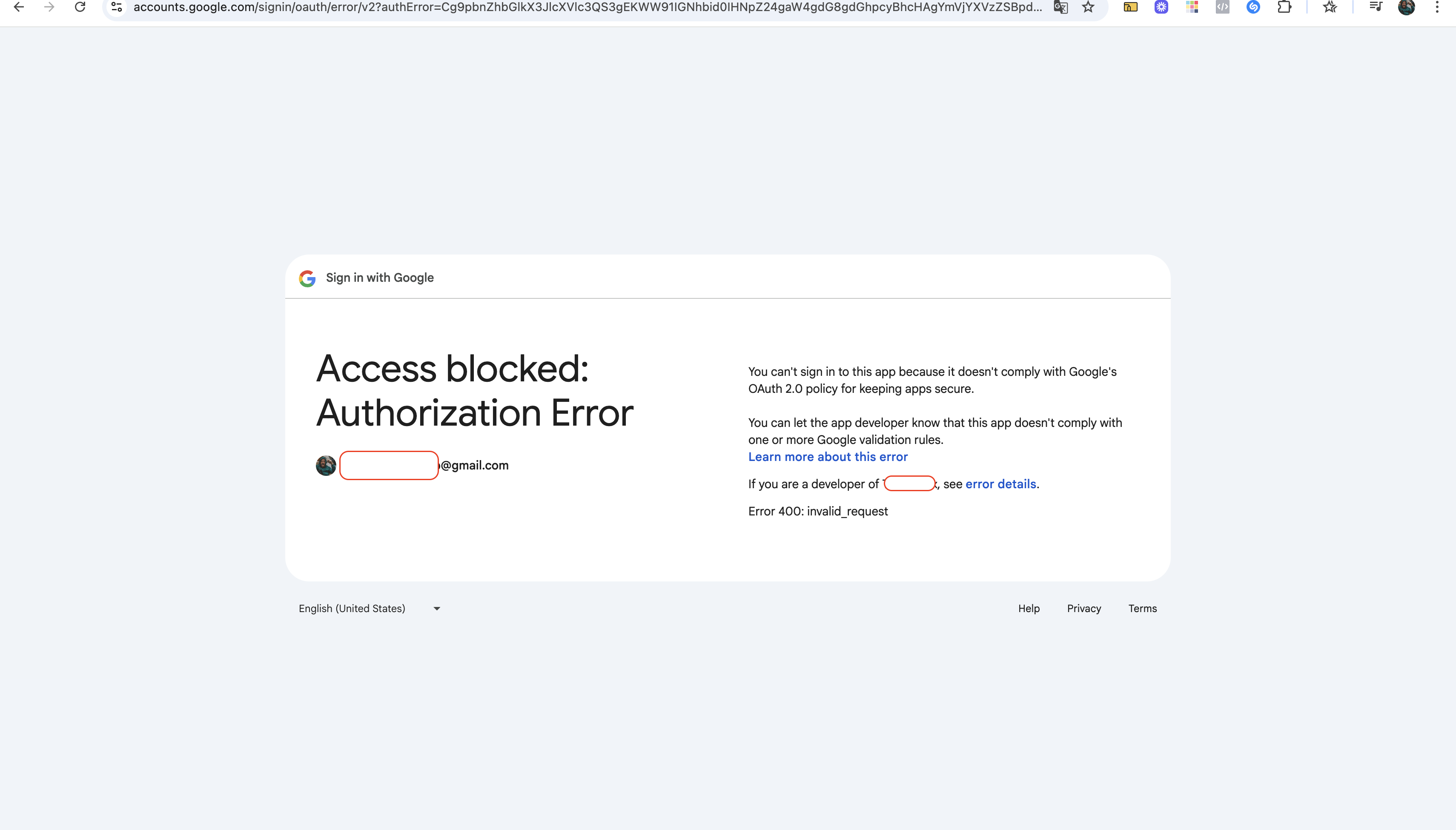Click the '@gmail.com' email text
Screen dimensions: 1456x830
pyautogui.click(x=474, y=465)
